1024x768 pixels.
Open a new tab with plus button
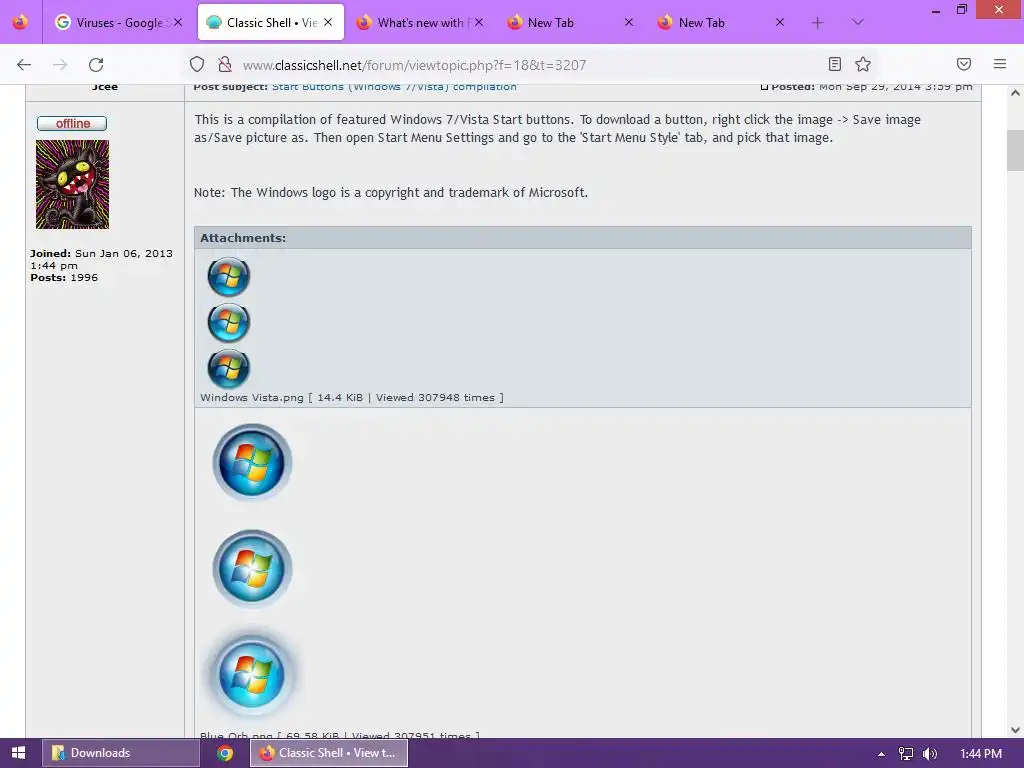tap(817, 23)
